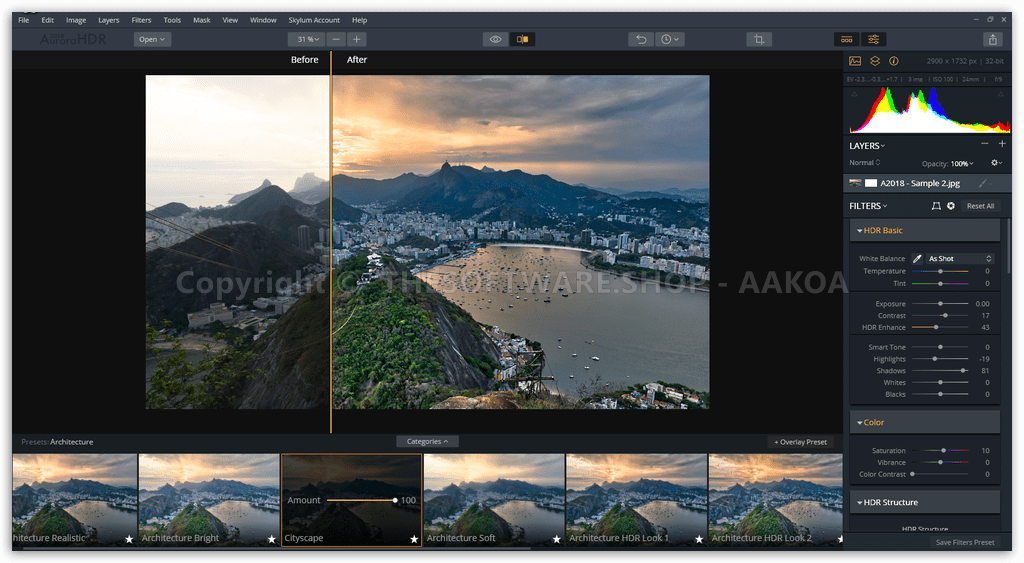
Task: Click the export share icon
Action: (x=993, y=39)
